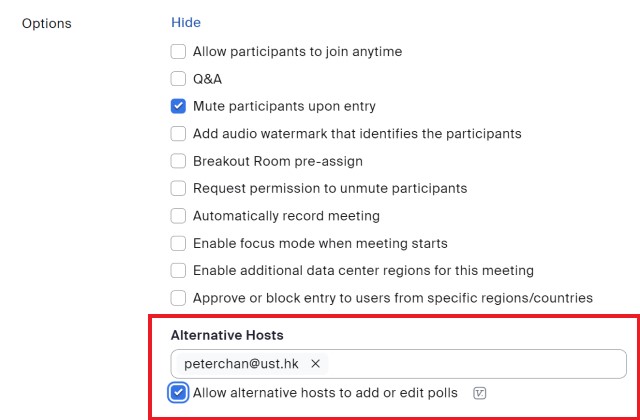This screenshot has width=640, height=420.
Task: Enable Automatically record meeting
Action: pos(178,216)
